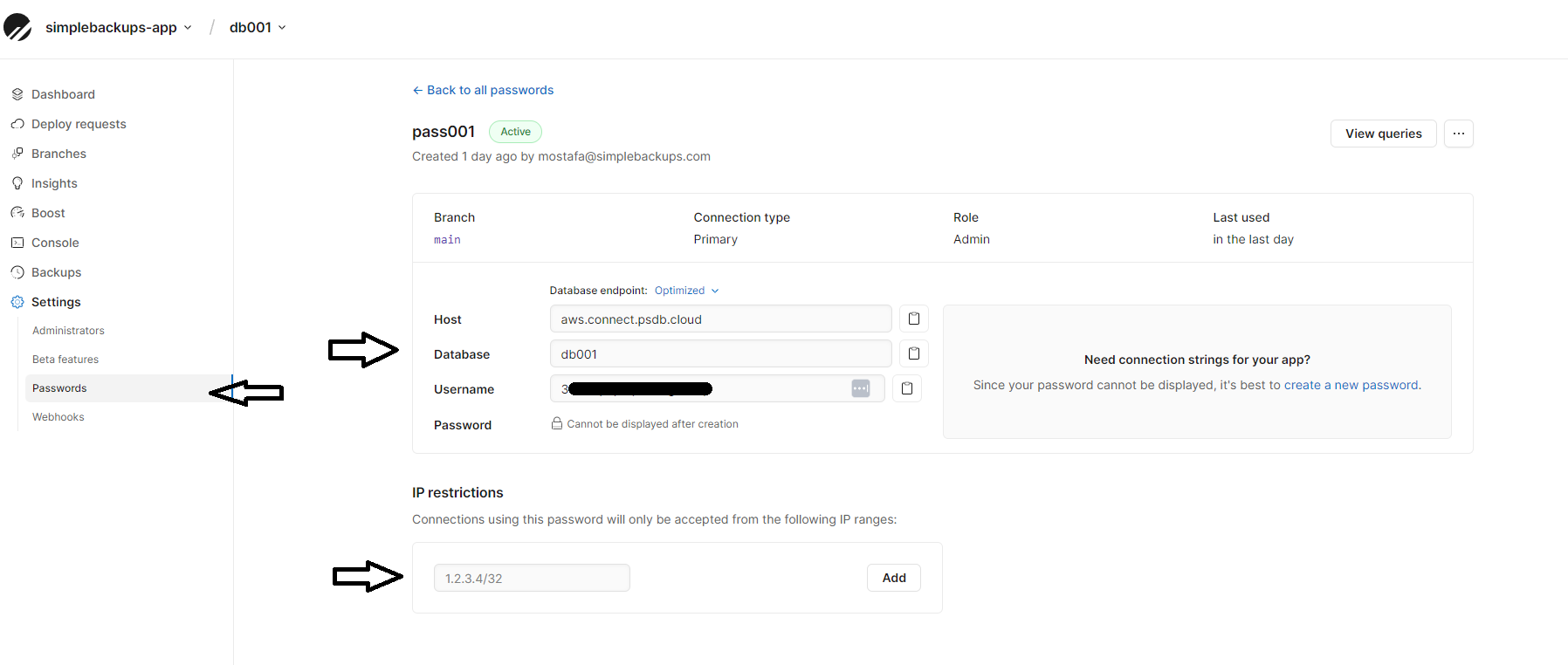Go to Backups in the sidebar
Image resolution: width=1568 pixels, height=665 pixels.
pos(56,272)
